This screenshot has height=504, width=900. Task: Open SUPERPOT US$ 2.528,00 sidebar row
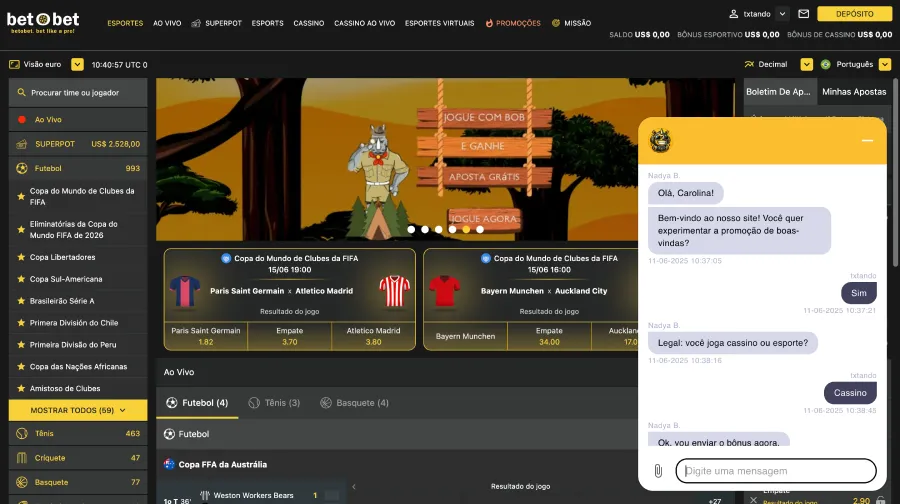(x=78, y=144)
